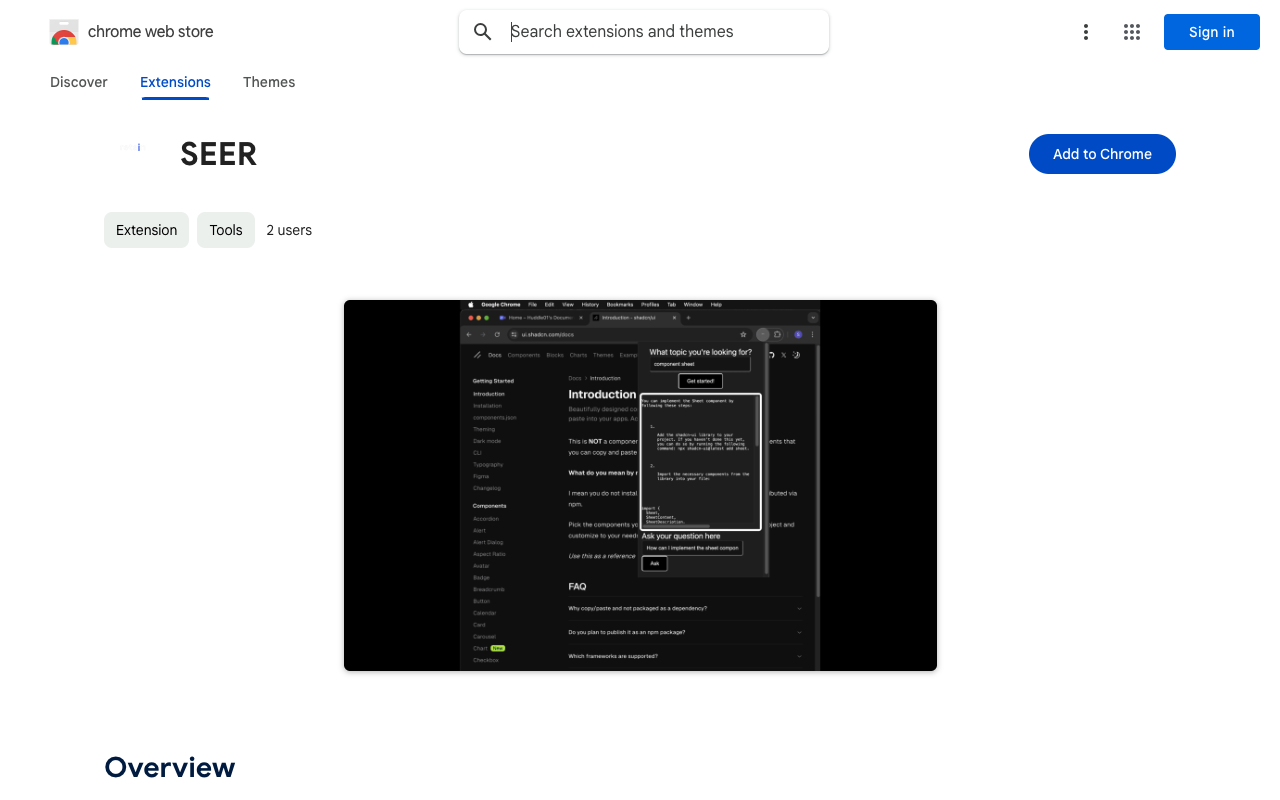Open the SEER screenshot preview
The image size is (1280, 800).
pos(640,485)
